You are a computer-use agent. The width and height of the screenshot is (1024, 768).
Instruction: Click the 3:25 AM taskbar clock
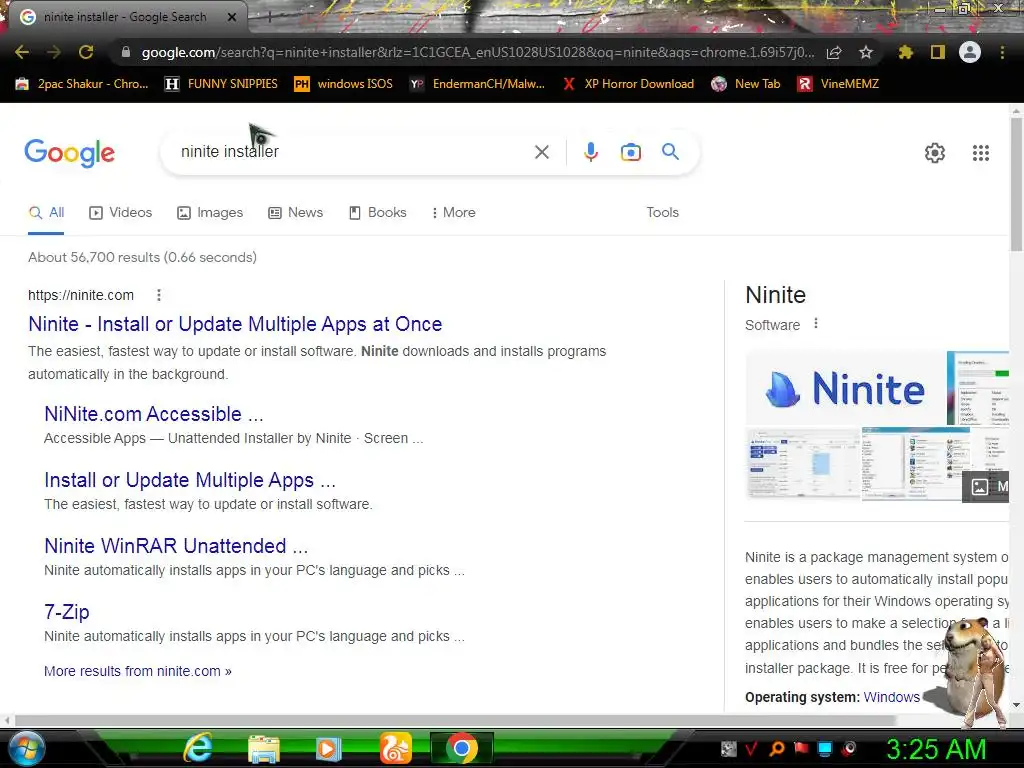[x=935, y=749]
